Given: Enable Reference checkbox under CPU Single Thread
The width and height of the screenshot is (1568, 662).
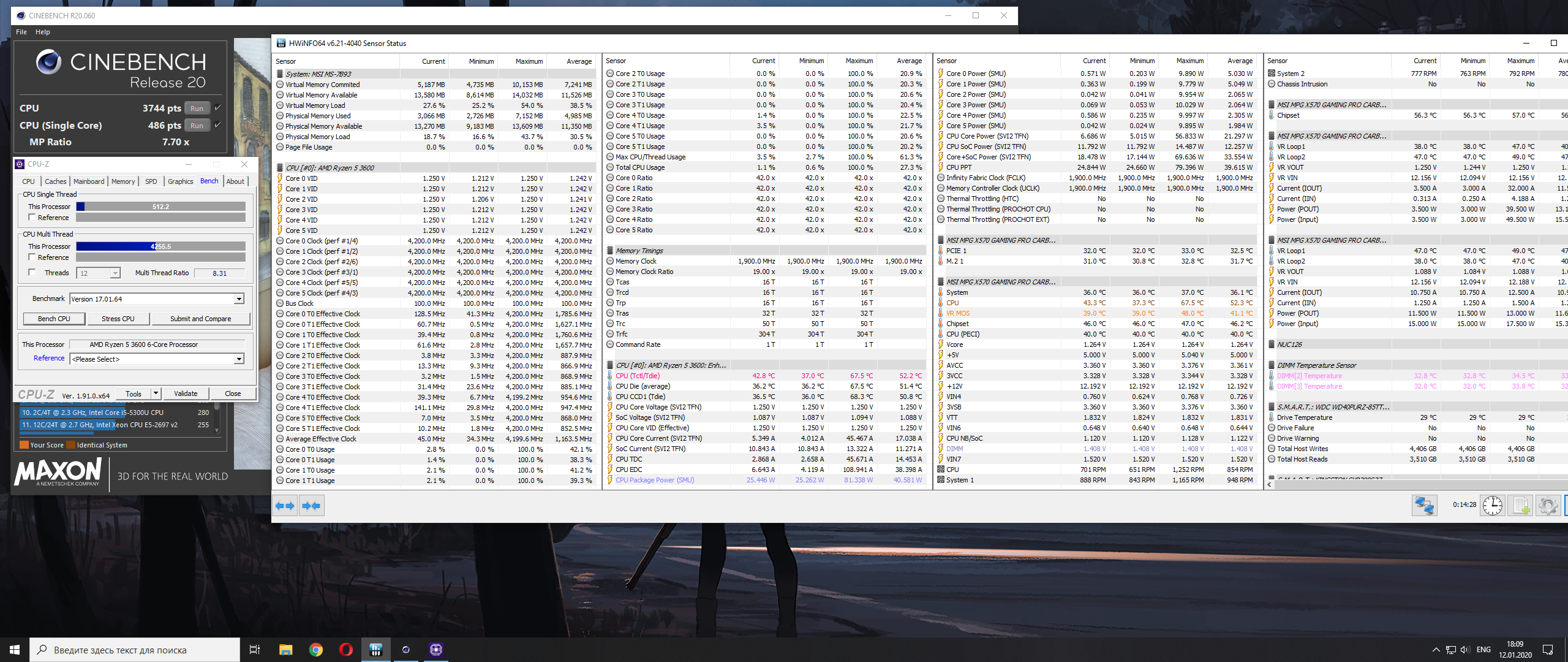Looking at the screenshot, I should pyautogui.click(x=32, y=218).
